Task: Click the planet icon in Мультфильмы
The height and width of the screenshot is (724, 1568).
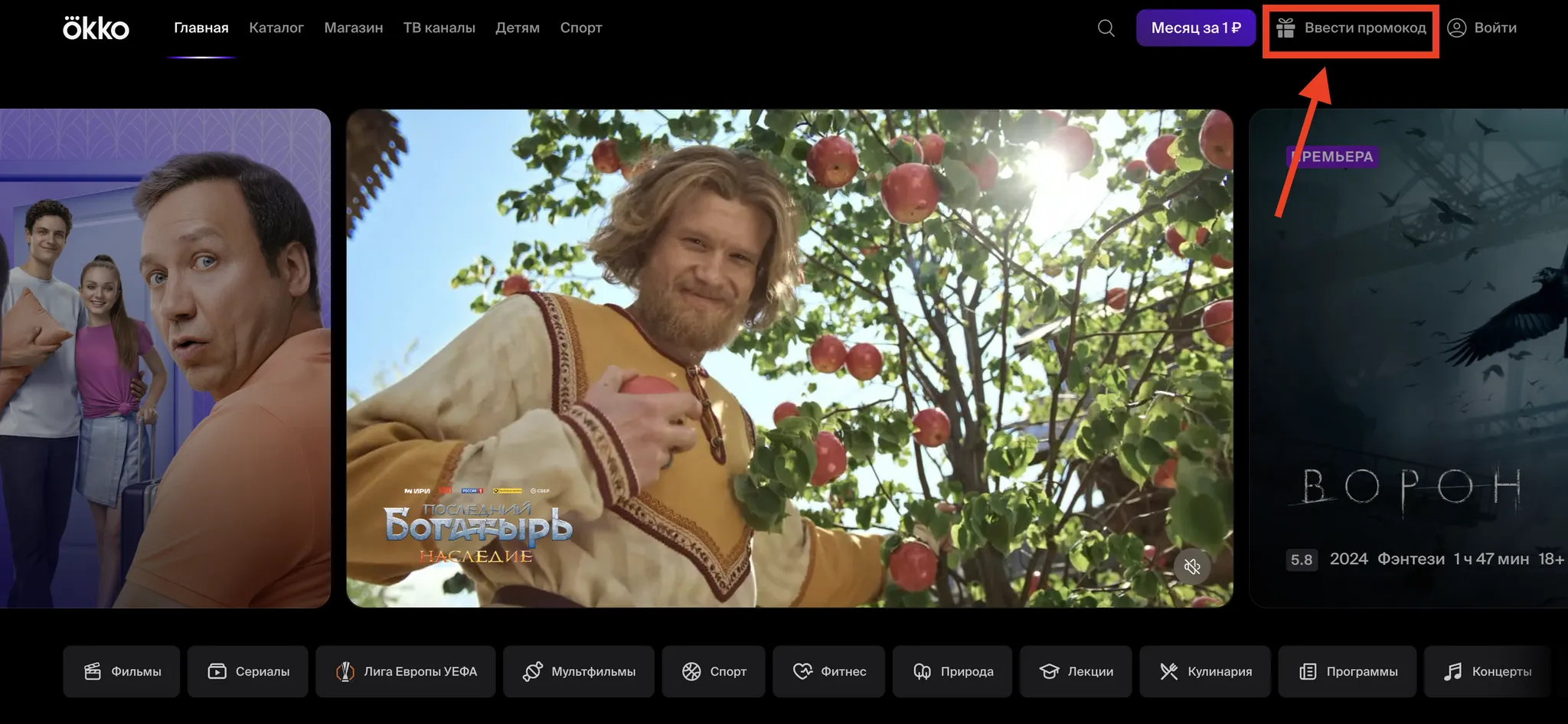Action: pyautogui.click(x=533, y=671)
